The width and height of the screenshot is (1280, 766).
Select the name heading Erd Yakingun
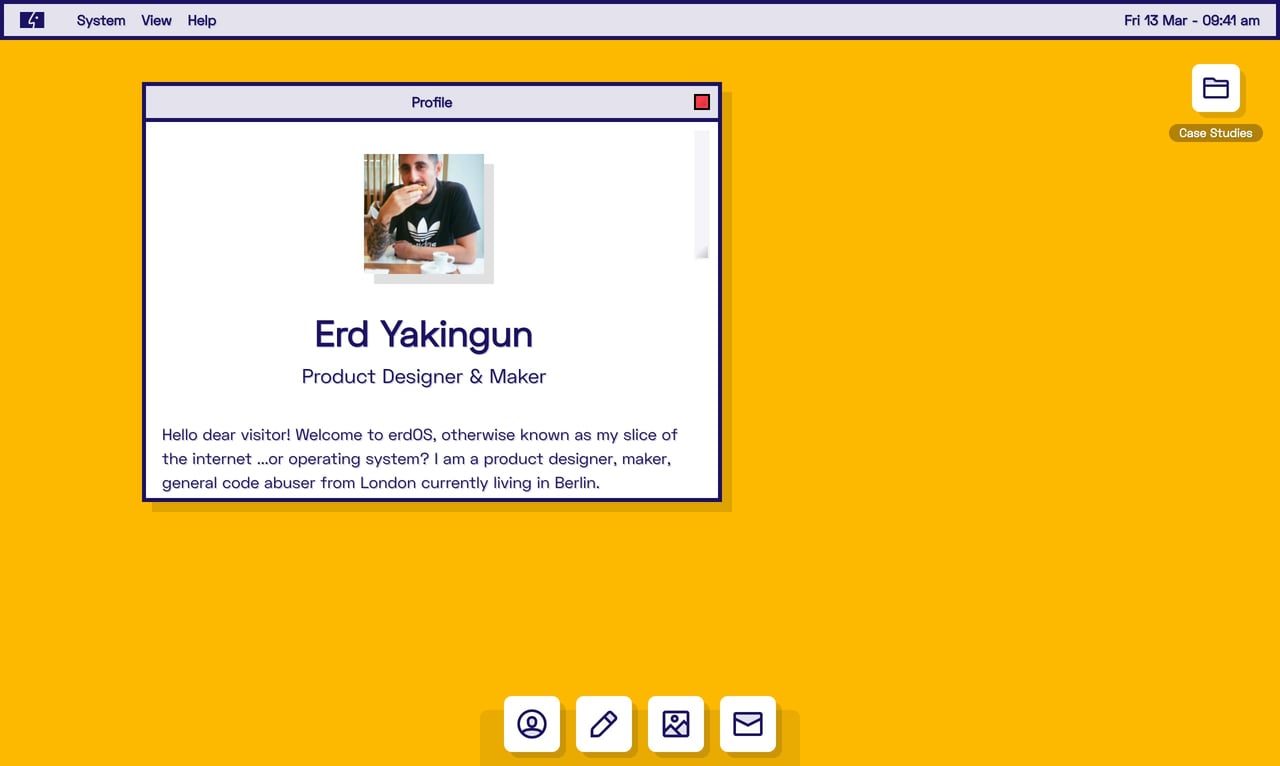[423, 334]
